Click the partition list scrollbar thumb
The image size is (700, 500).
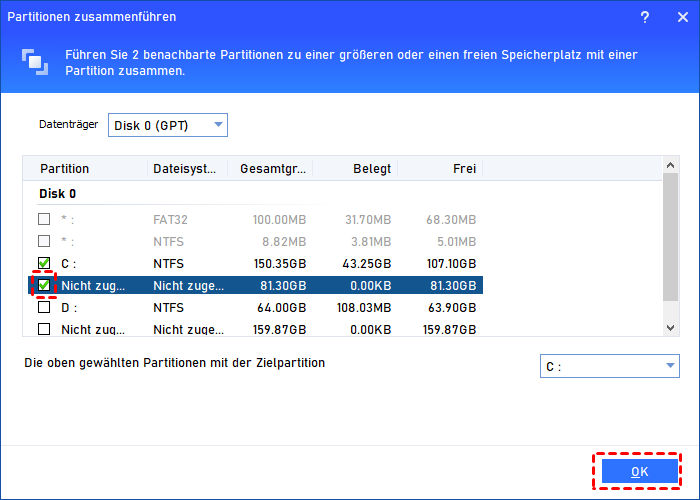pyautogui.click(x=670, y=237)
